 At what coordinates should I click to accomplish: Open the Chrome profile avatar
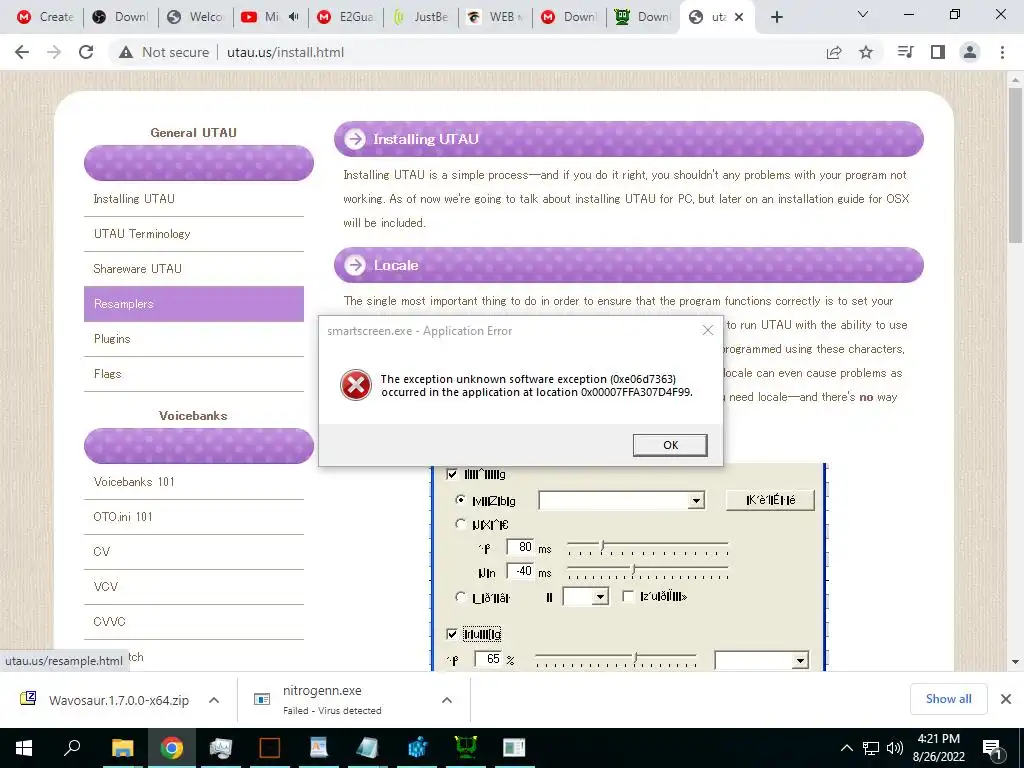970,52
